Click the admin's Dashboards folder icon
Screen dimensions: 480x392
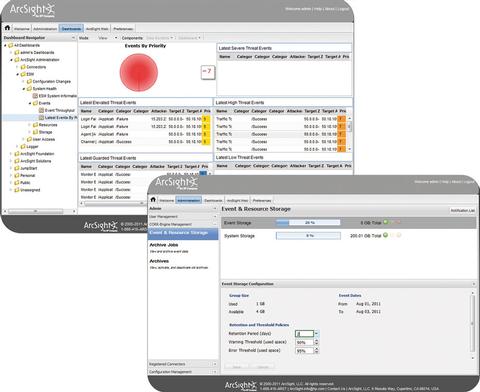pyautogui.click(x=17, y=52)
